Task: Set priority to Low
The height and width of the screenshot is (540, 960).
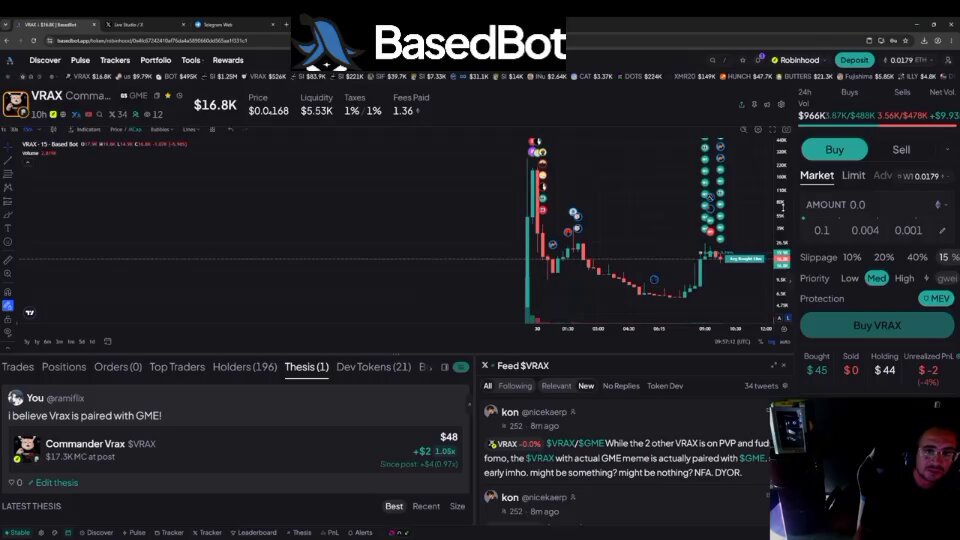Action: 849,279
